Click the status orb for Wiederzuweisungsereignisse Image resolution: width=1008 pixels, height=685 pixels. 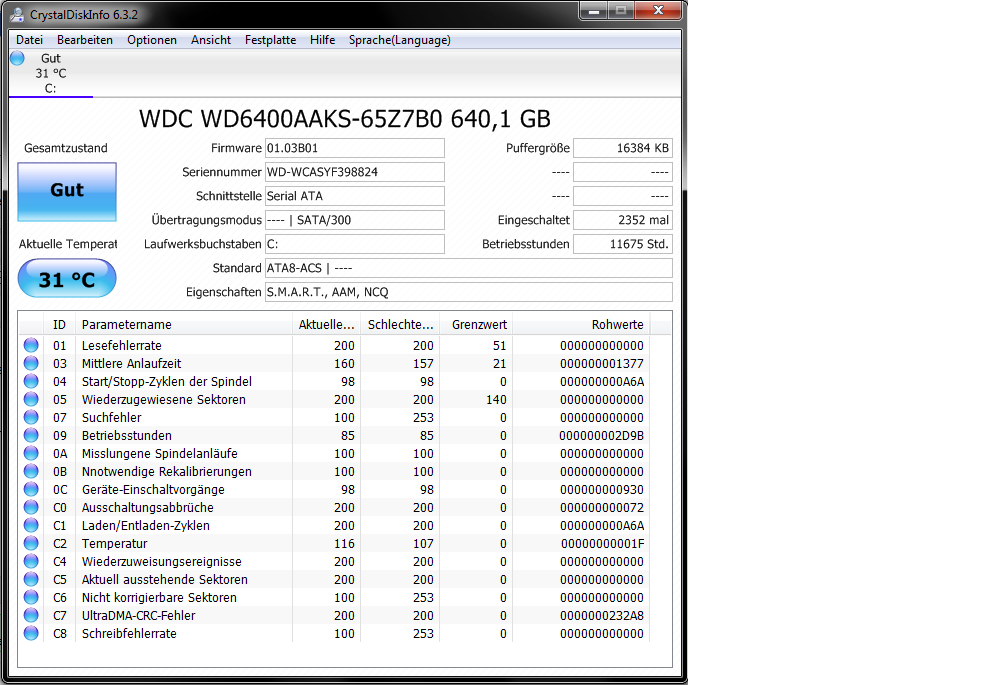click(x=31, y=561)
